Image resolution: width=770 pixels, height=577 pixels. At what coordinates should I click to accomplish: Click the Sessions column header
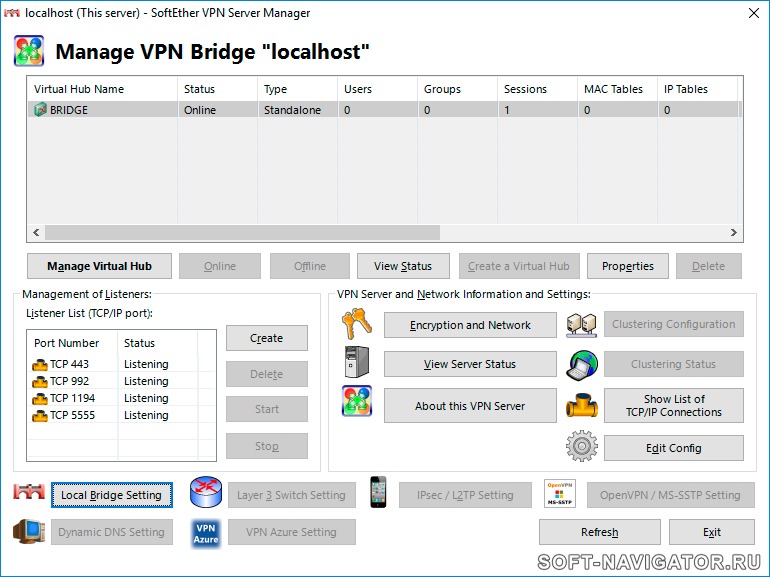[x=537, y=89]
